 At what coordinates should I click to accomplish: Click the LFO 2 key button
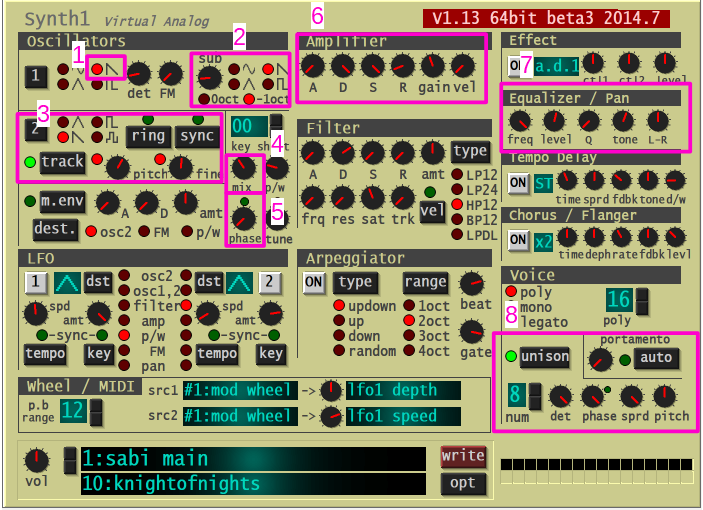click(270, 354)
